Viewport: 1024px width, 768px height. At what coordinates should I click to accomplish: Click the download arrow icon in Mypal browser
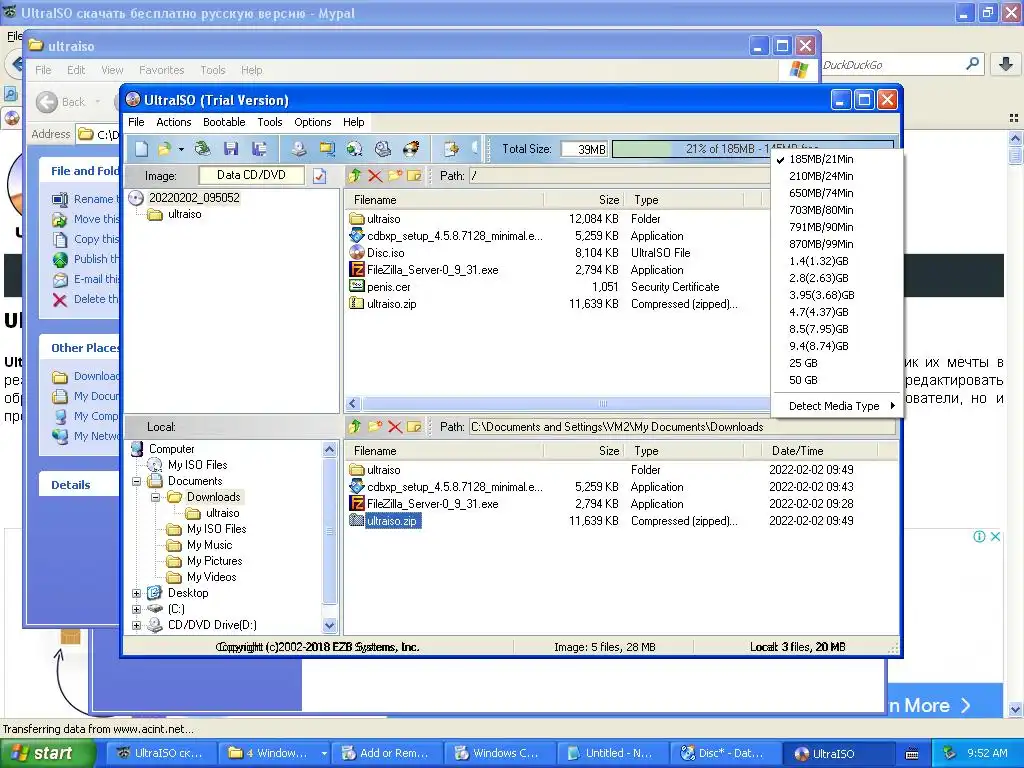pos(1006,64)
